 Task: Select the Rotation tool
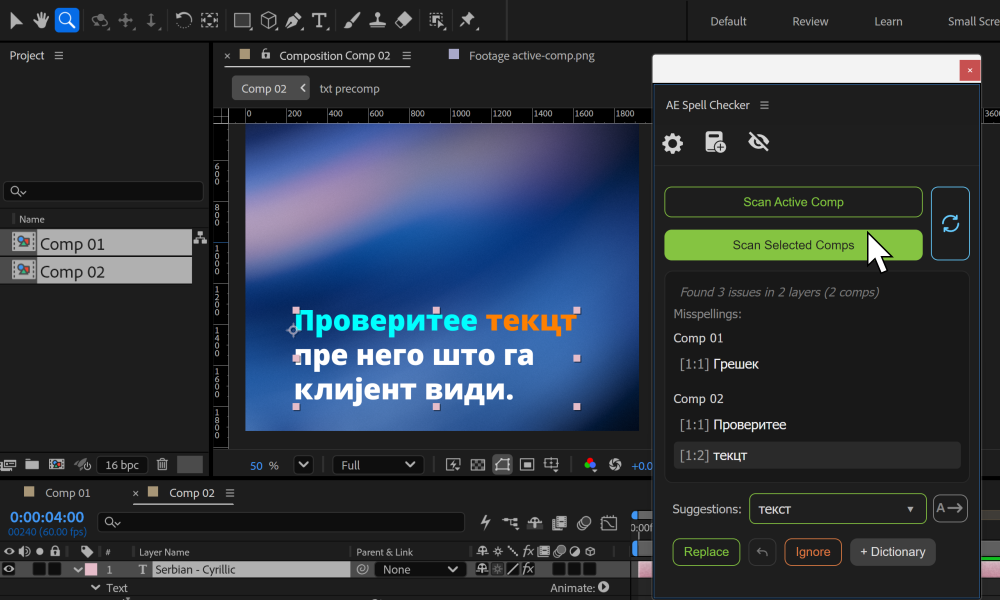pos(183,20)
